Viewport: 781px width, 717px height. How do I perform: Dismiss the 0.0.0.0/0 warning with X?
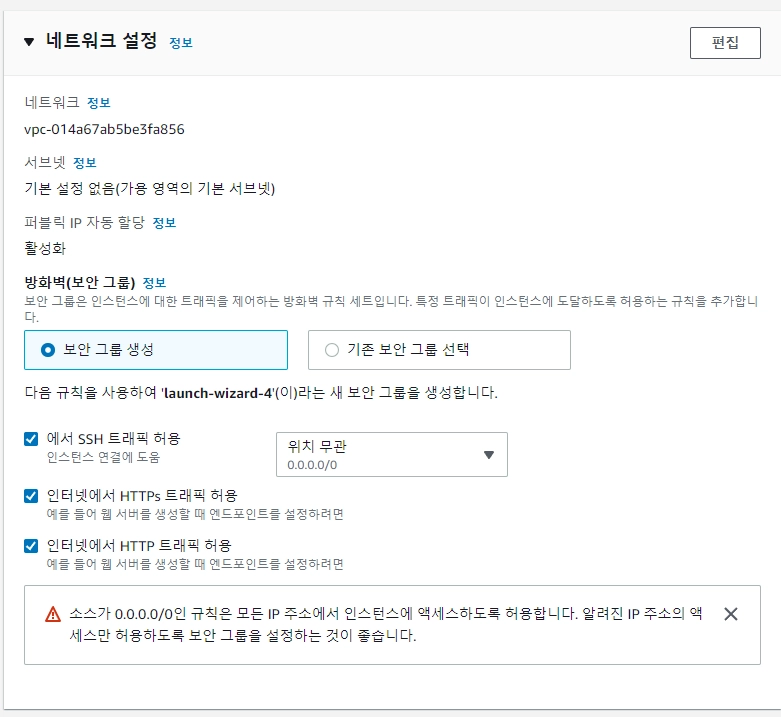coord(730,614)
